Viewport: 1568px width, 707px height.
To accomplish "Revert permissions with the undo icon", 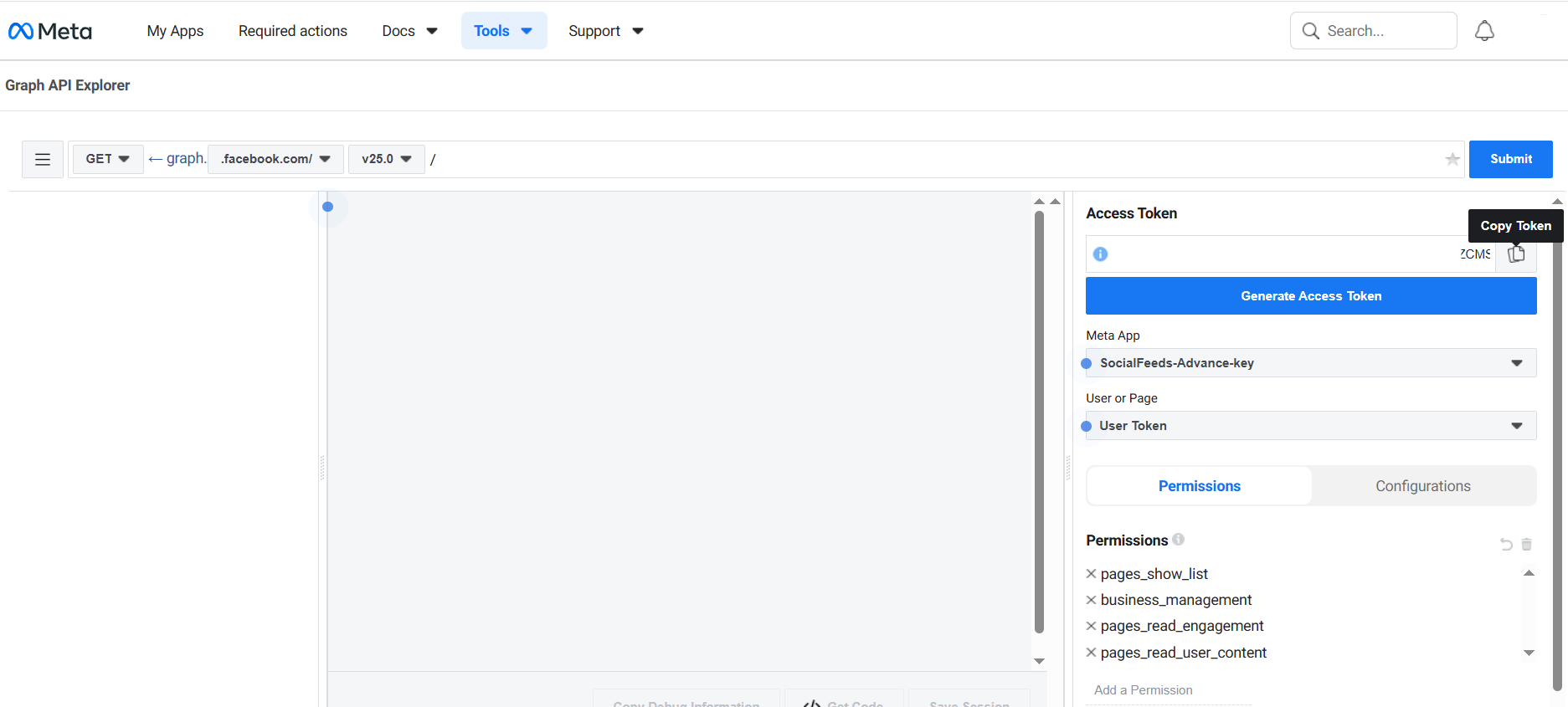I will [x=1506, y=545].
